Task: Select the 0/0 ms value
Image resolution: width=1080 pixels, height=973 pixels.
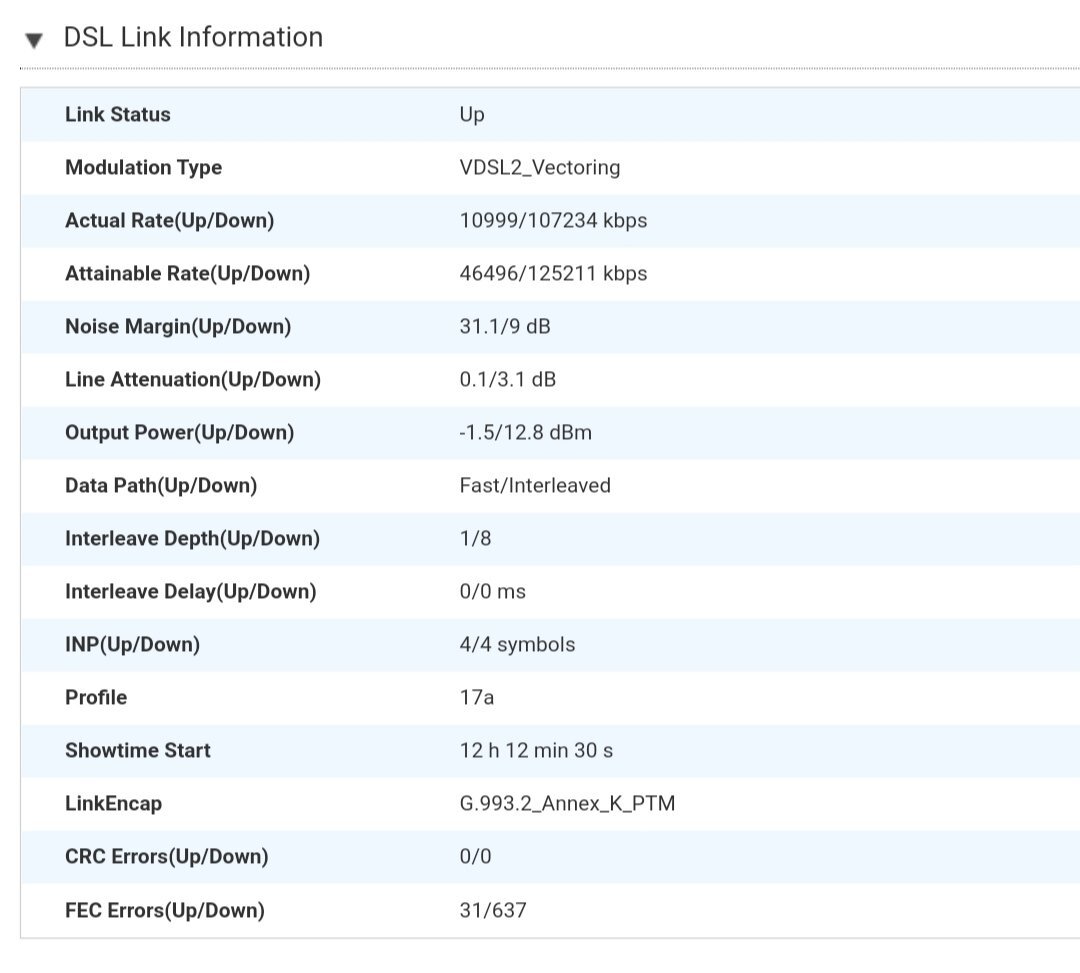Action: pyautogui.click(x=492, y=592)
